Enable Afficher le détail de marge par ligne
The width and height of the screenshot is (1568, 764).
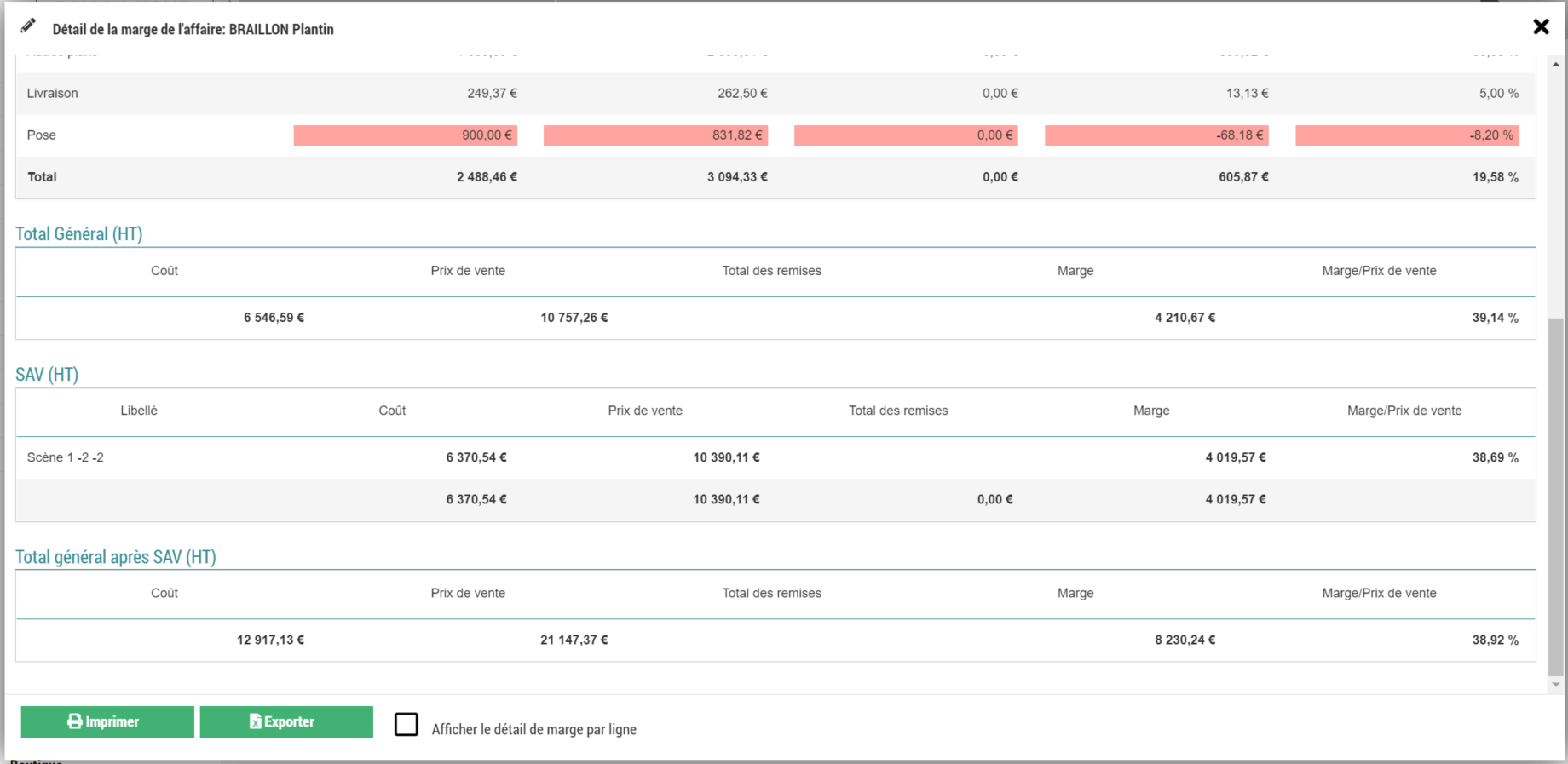[406, 725]
